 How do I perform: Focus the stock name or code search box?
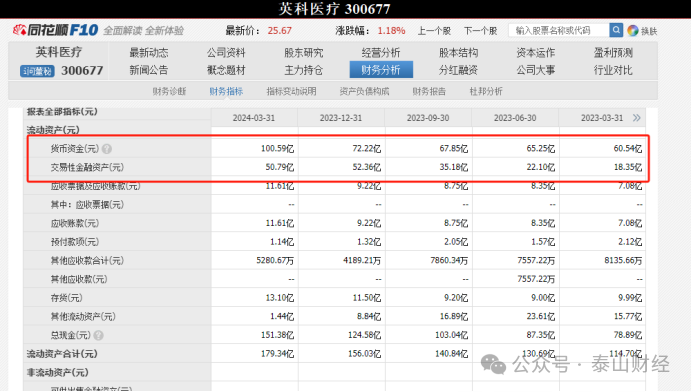click(x=559, y=30)
